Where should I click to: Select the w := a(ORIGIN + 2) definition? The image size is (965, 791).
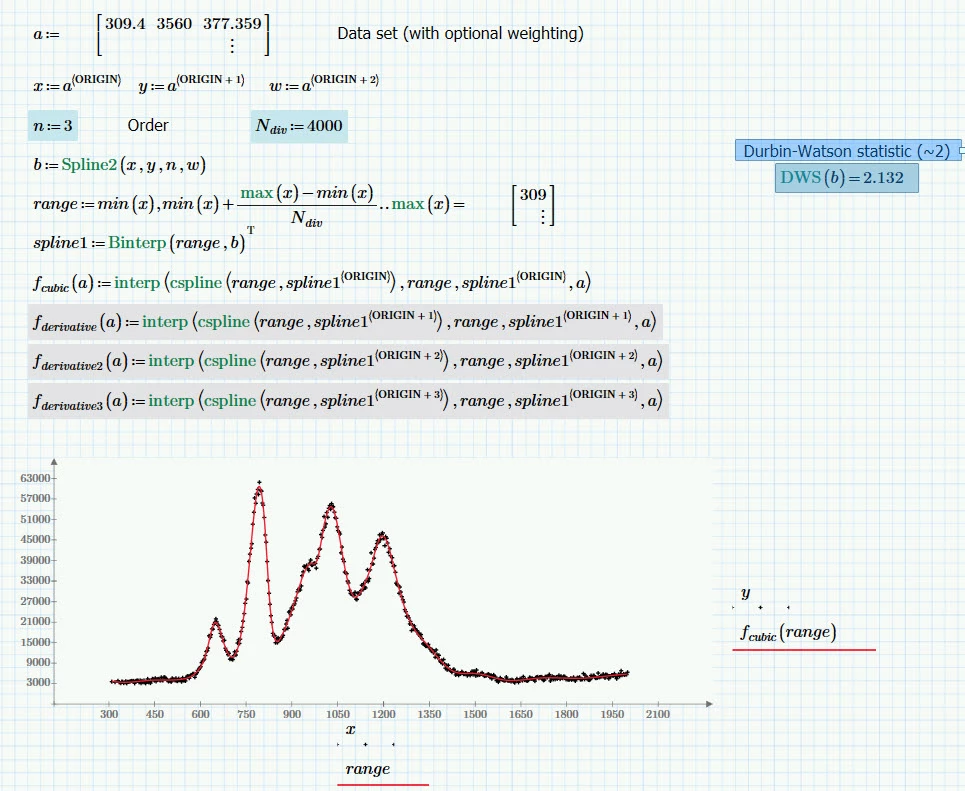[x=324, y=84]
